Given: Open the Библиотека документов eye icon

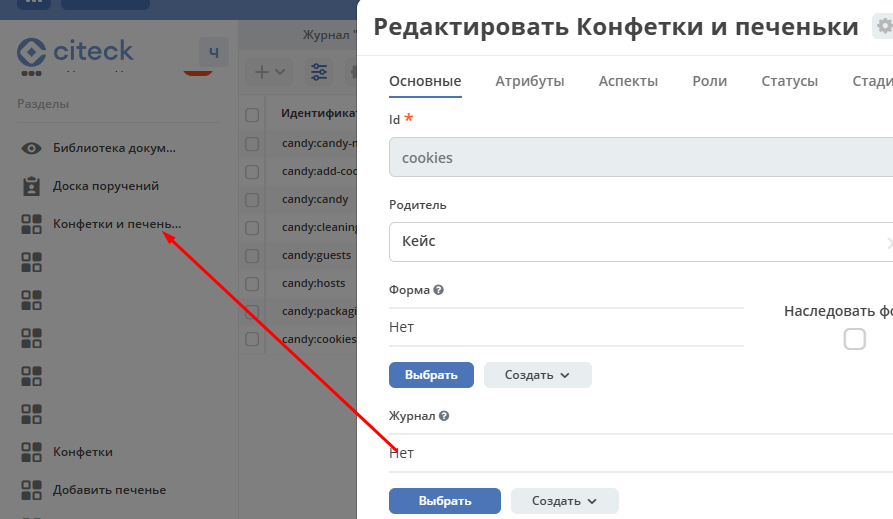Looking at the screenshot, I should click(31, 148).
